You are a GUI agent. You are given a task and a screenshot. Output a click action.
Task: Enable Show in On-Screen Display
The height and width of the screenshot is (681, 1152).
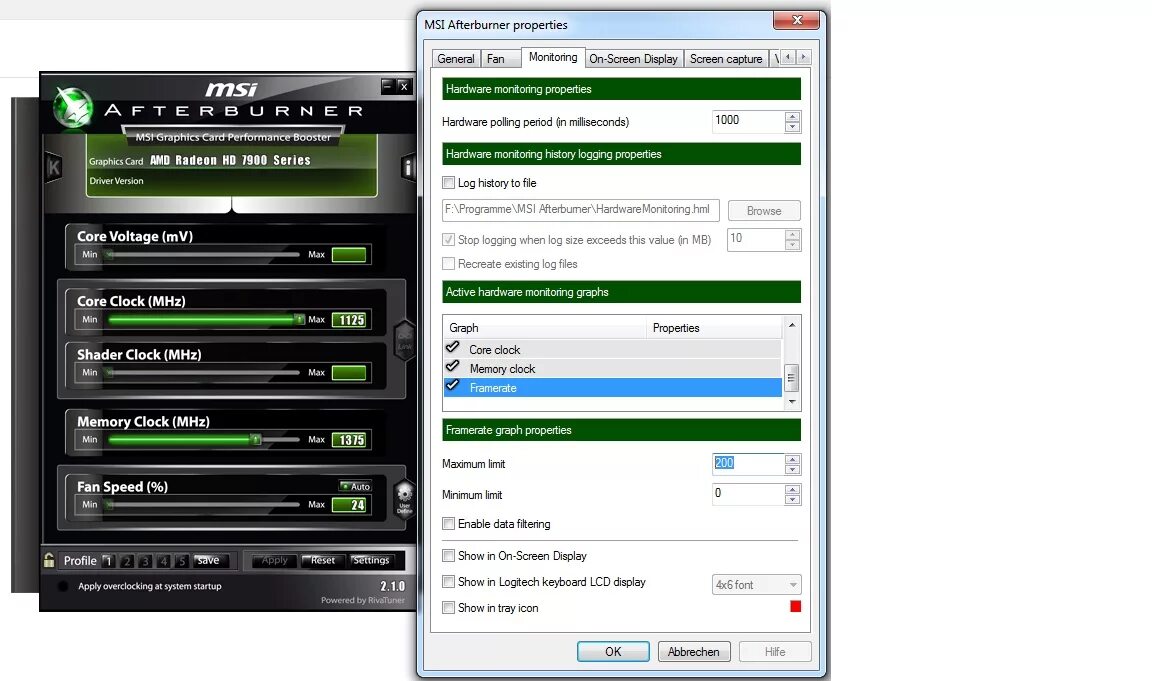pyautogui.click(x=448, y=555)
